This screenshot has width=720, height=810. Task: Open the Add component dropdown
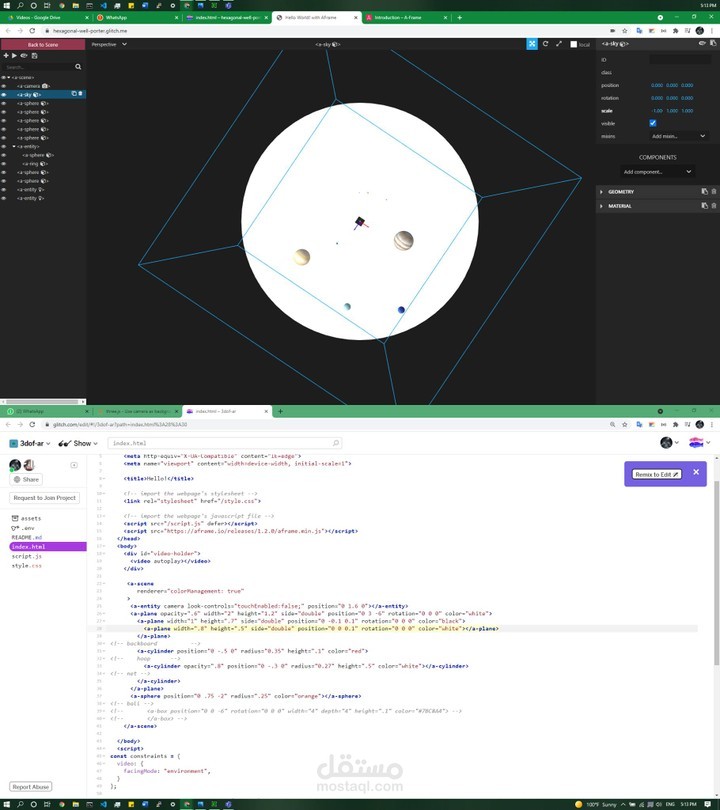(658, 172)
